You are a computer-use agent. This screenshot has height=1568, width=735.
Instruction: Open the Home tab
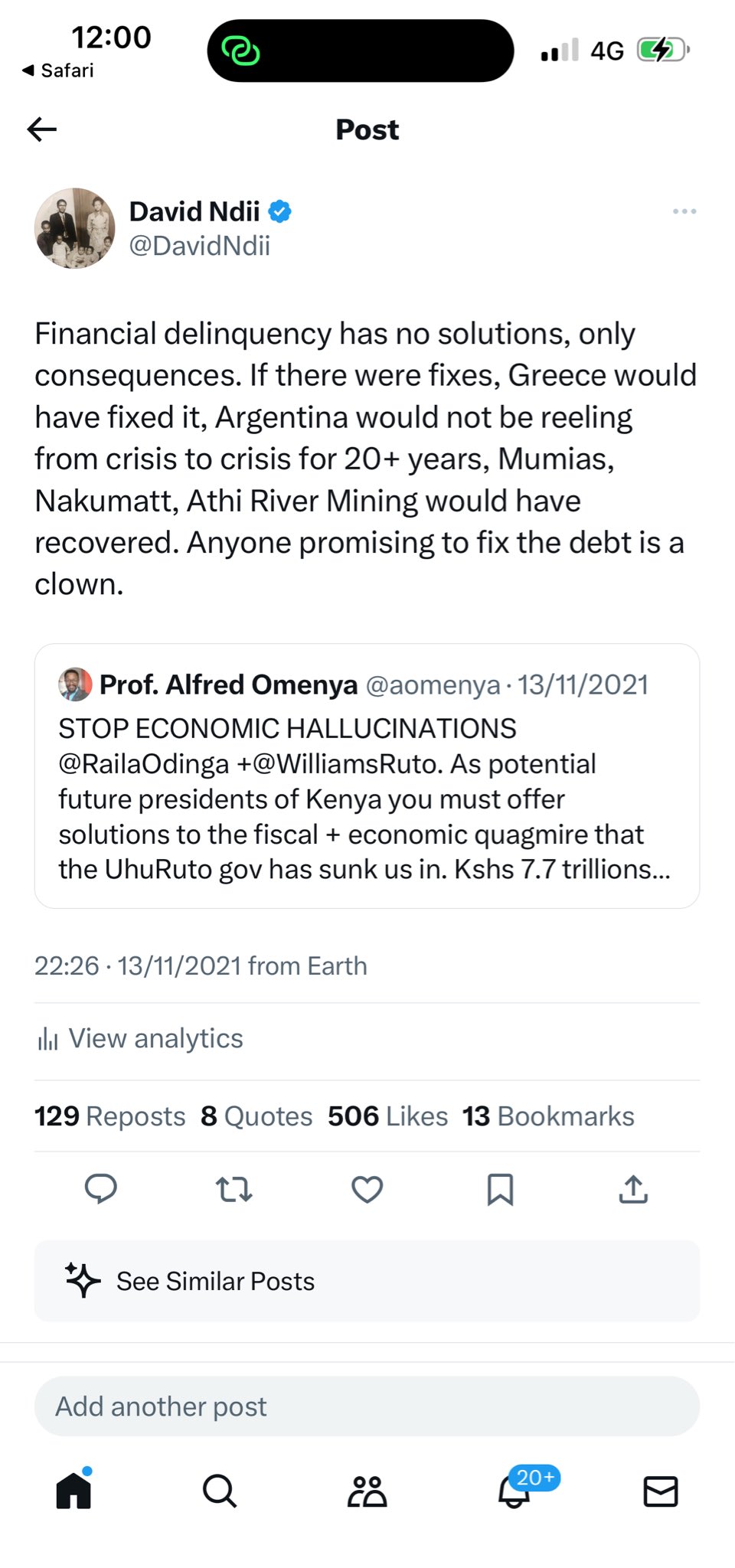(x=73, y=1491)
